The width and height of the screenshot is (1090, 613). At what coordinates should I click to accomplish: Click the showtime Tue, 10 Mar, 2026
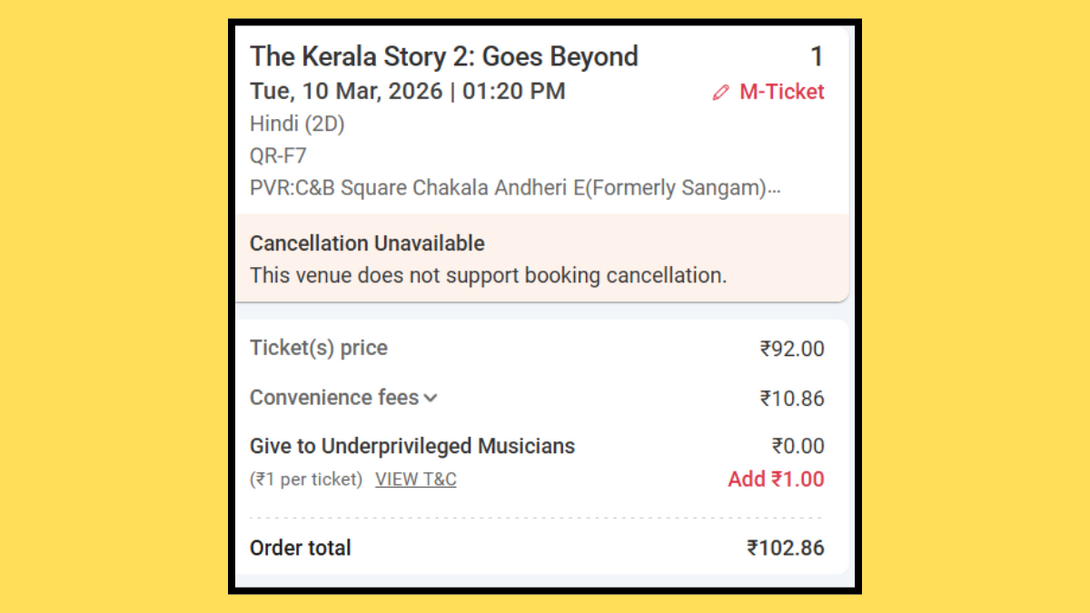point(407,91)
